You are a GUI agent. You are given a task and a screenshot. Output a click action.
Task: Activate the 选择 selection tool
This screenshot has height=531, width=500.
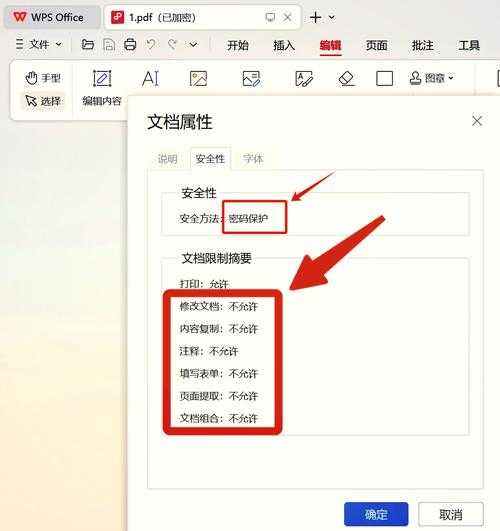click(x=43, y=101)
